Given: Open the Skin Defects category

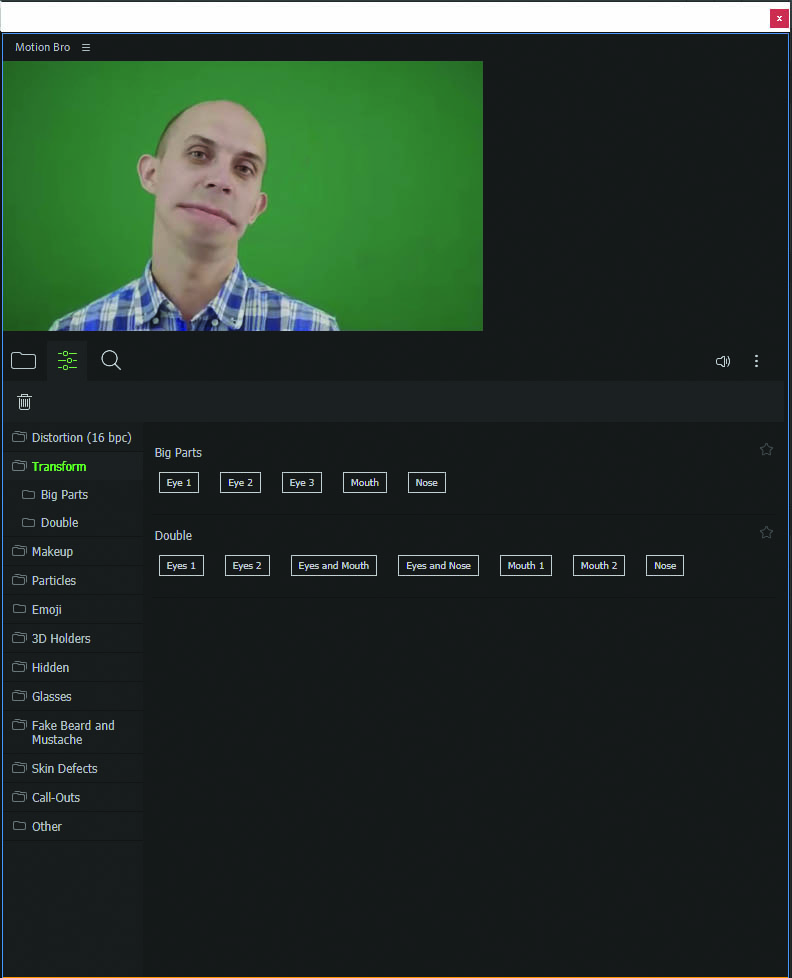Looking at the screenshot, I should (73, 768).
